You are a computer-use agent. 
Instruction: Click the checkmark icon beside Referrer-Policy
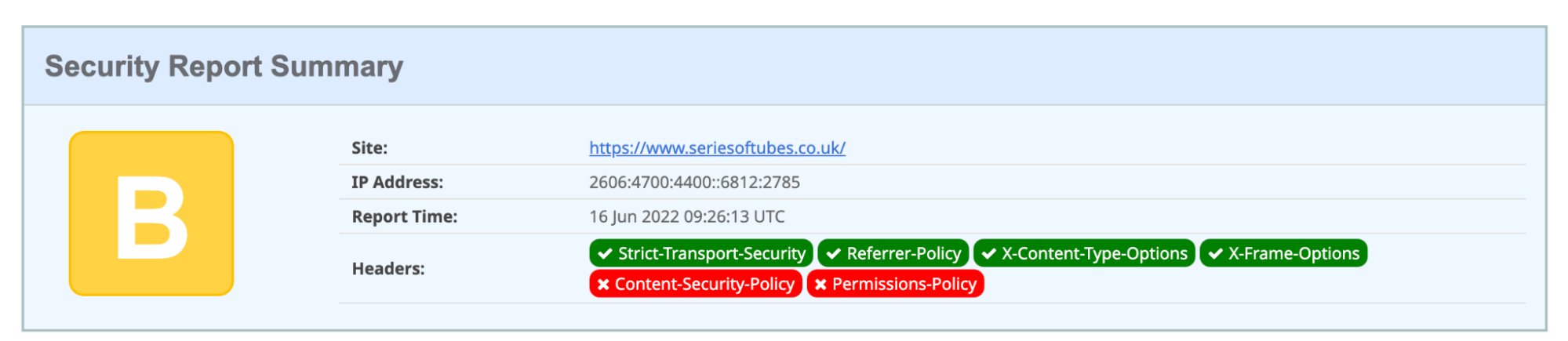[x=833, y=254]
